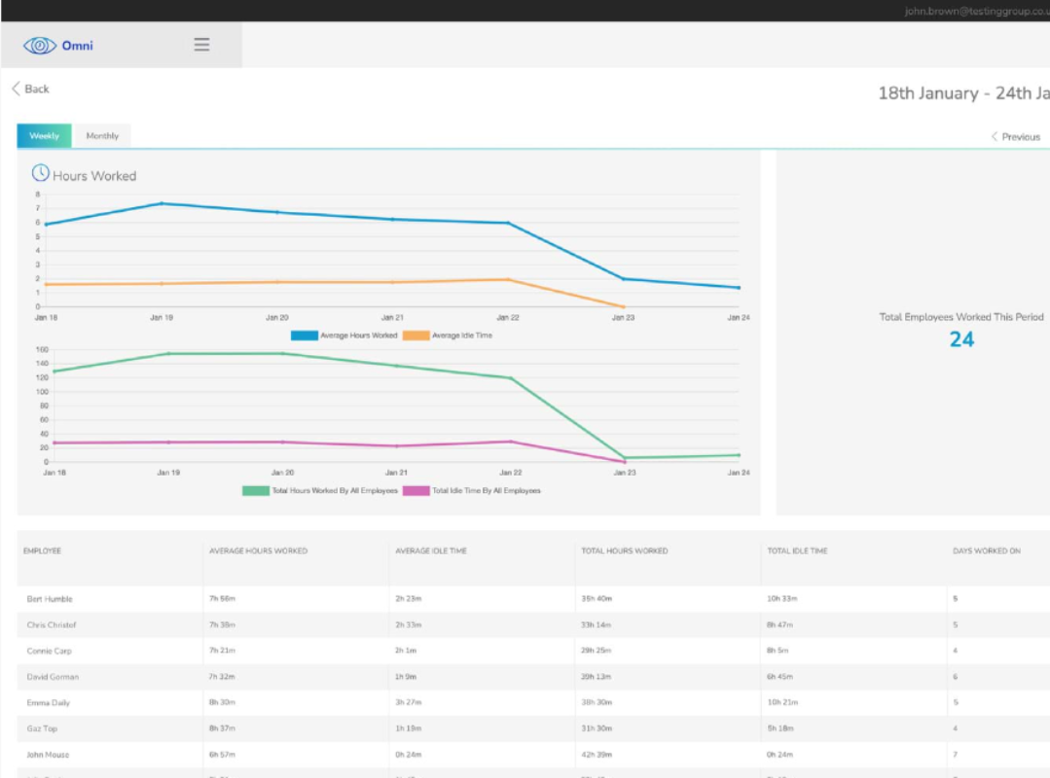Select employee John Mouse
The image size is (1050, 778).
click(48, 755)
